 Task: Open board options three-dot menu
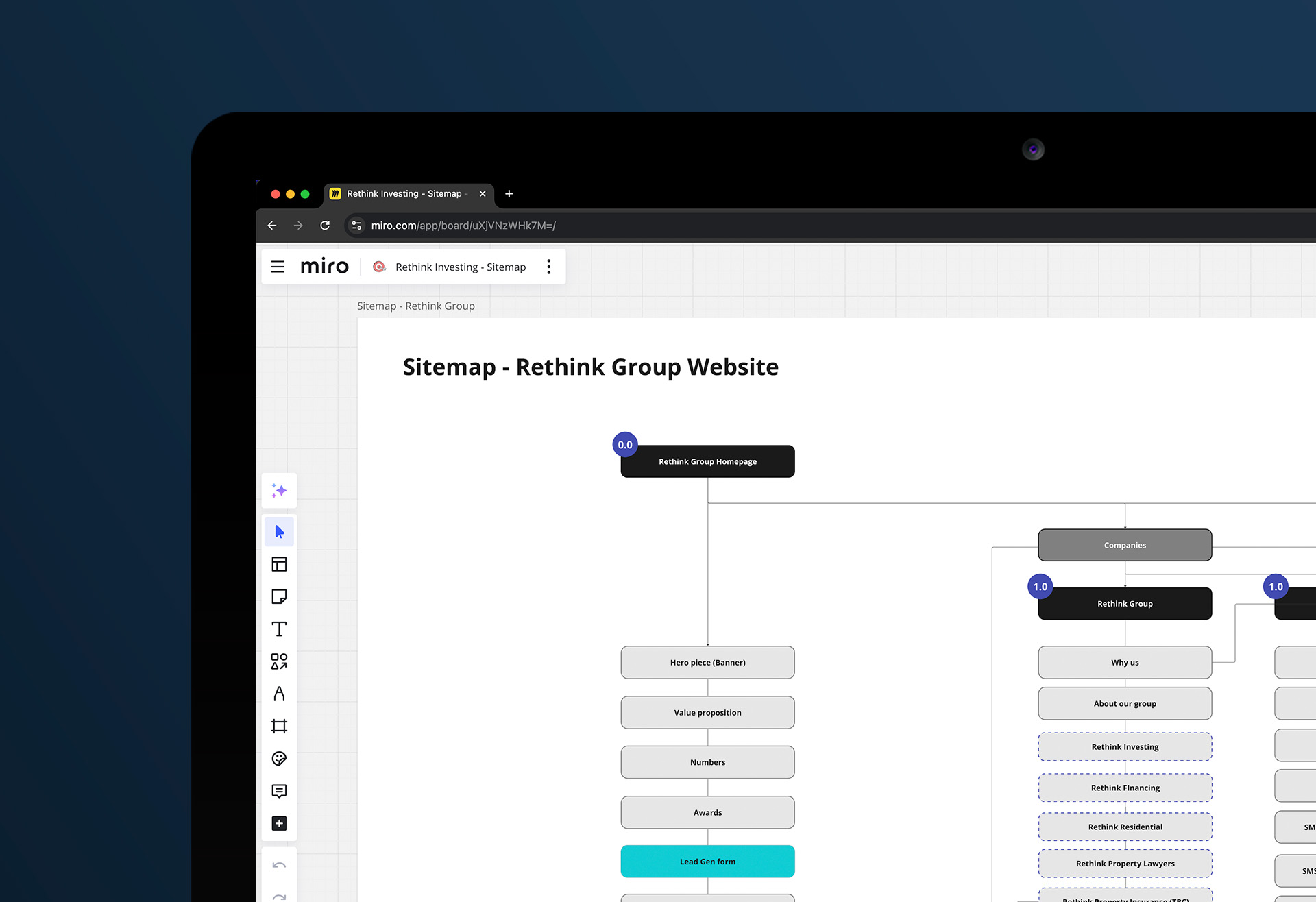[x=548, y=267]
